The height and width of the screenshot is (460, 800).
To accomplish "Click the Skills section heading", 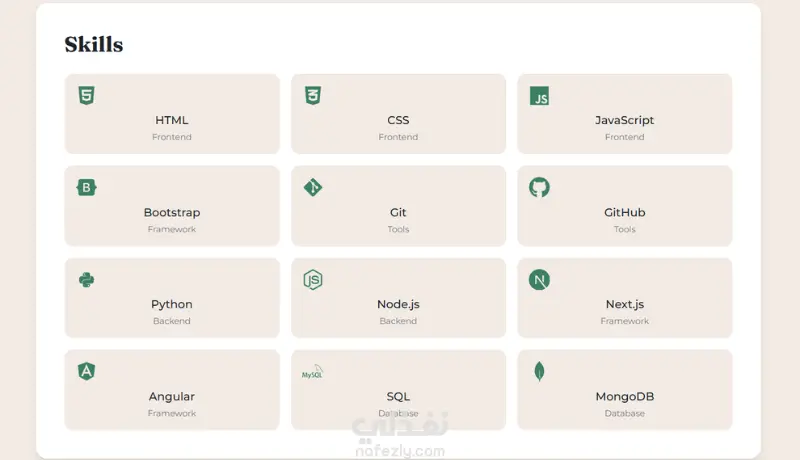I will click(94, 44).
